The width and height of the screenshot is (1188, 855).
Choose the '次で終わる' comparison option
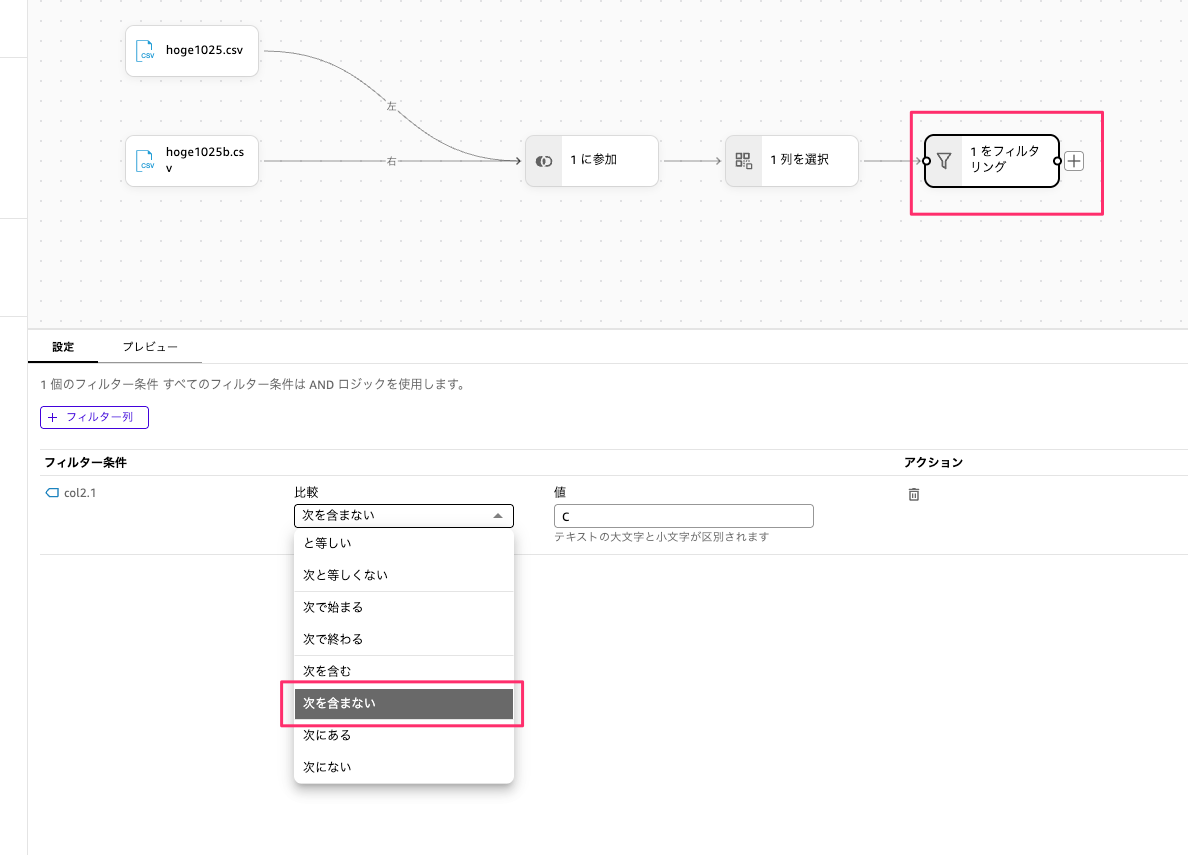tap(404, 639)
